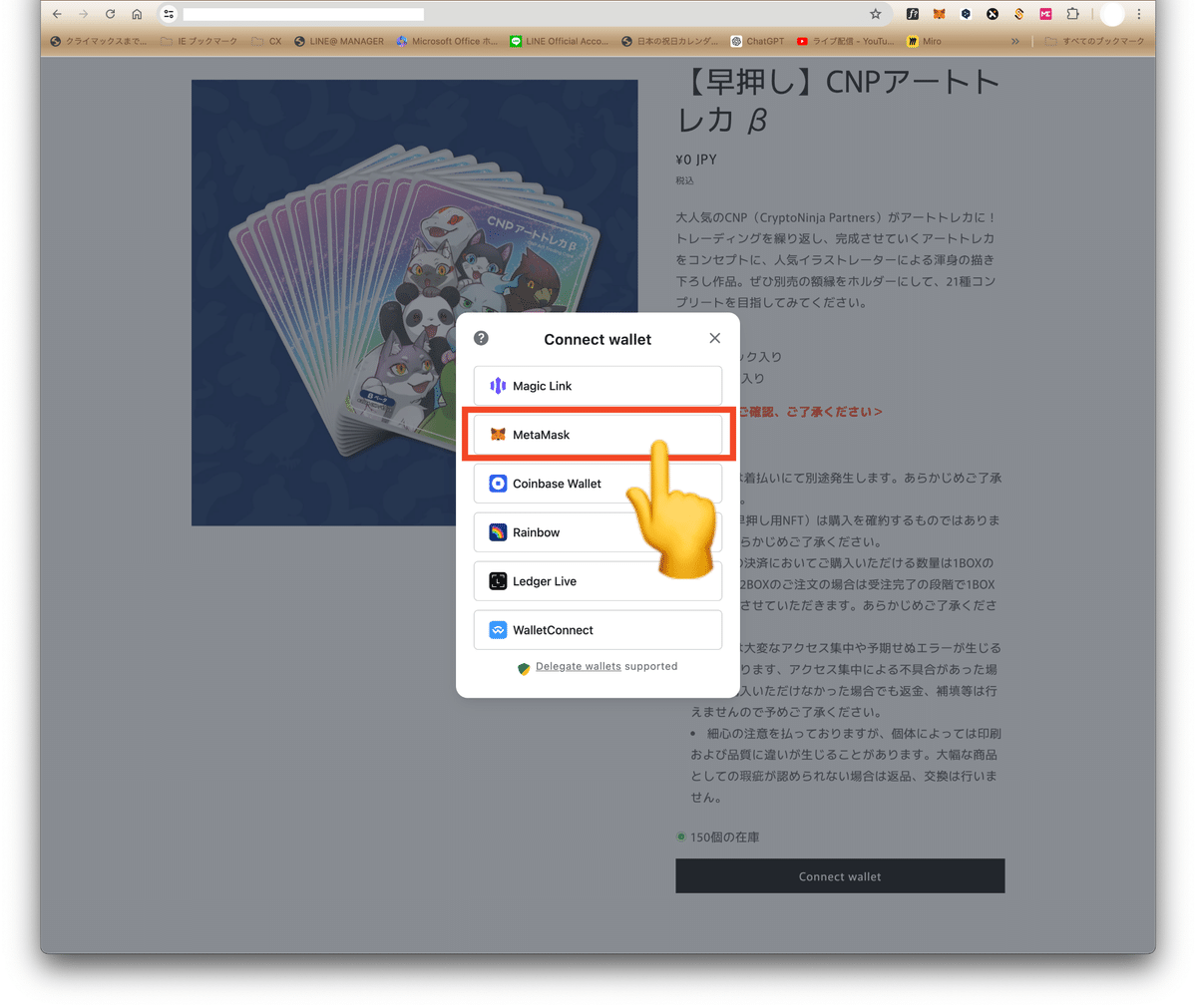Click the browser forward arrow
Image resolution: width=1197 pixels, height=1008 pixels.
(83, 14)
